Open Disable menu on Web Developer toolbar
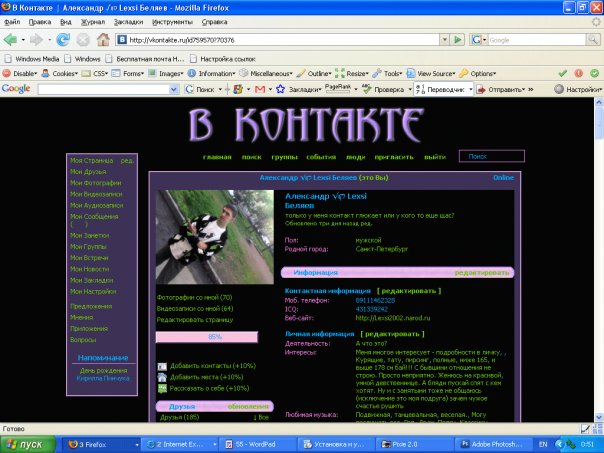 coord(20,73)
